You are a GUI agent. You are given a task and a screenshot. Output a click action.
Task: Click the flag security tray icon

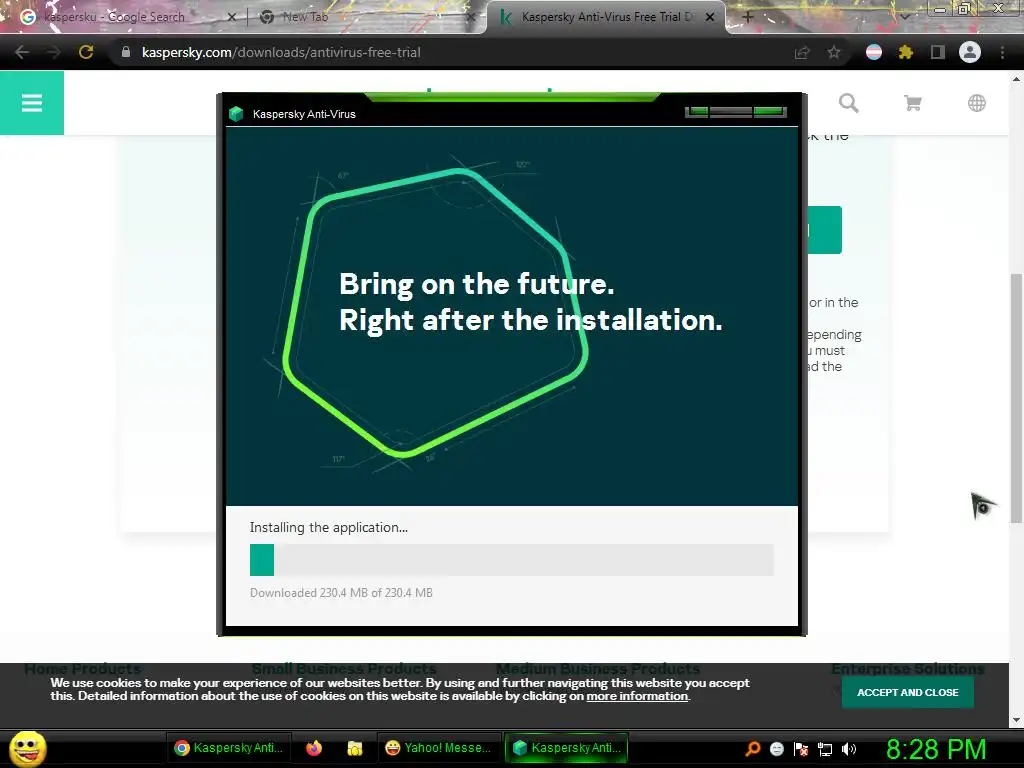[801, 748]
